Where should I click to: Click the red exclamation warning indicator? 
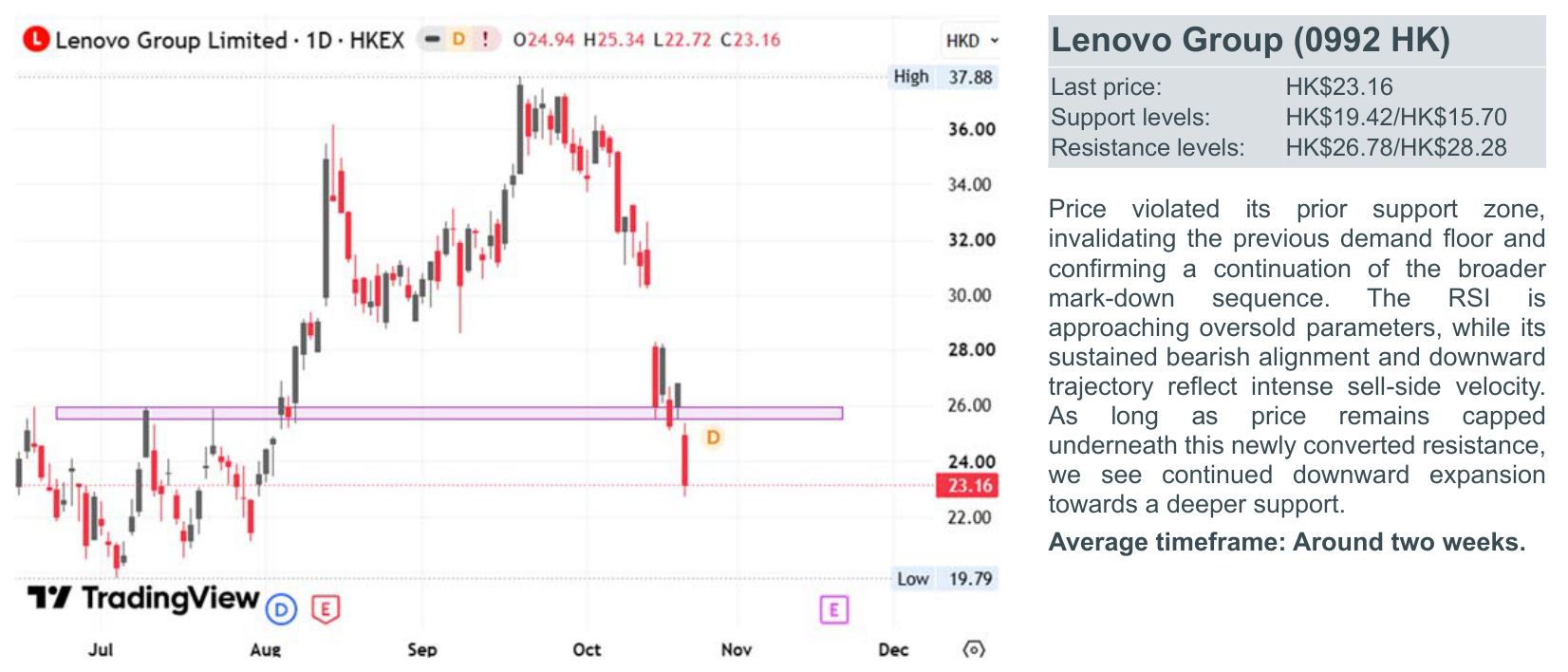tap(486, 39)
